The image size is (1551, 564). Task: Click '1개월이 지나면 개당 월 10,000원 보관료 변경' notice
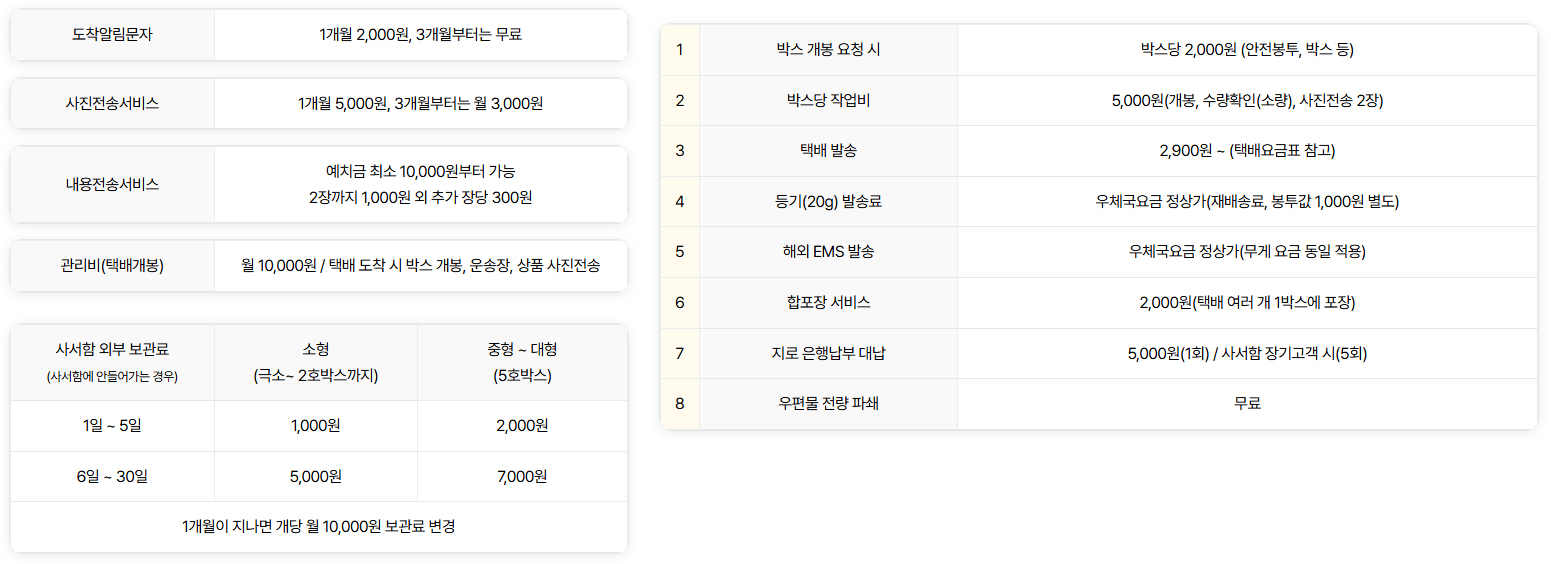(x=319, y=526)
